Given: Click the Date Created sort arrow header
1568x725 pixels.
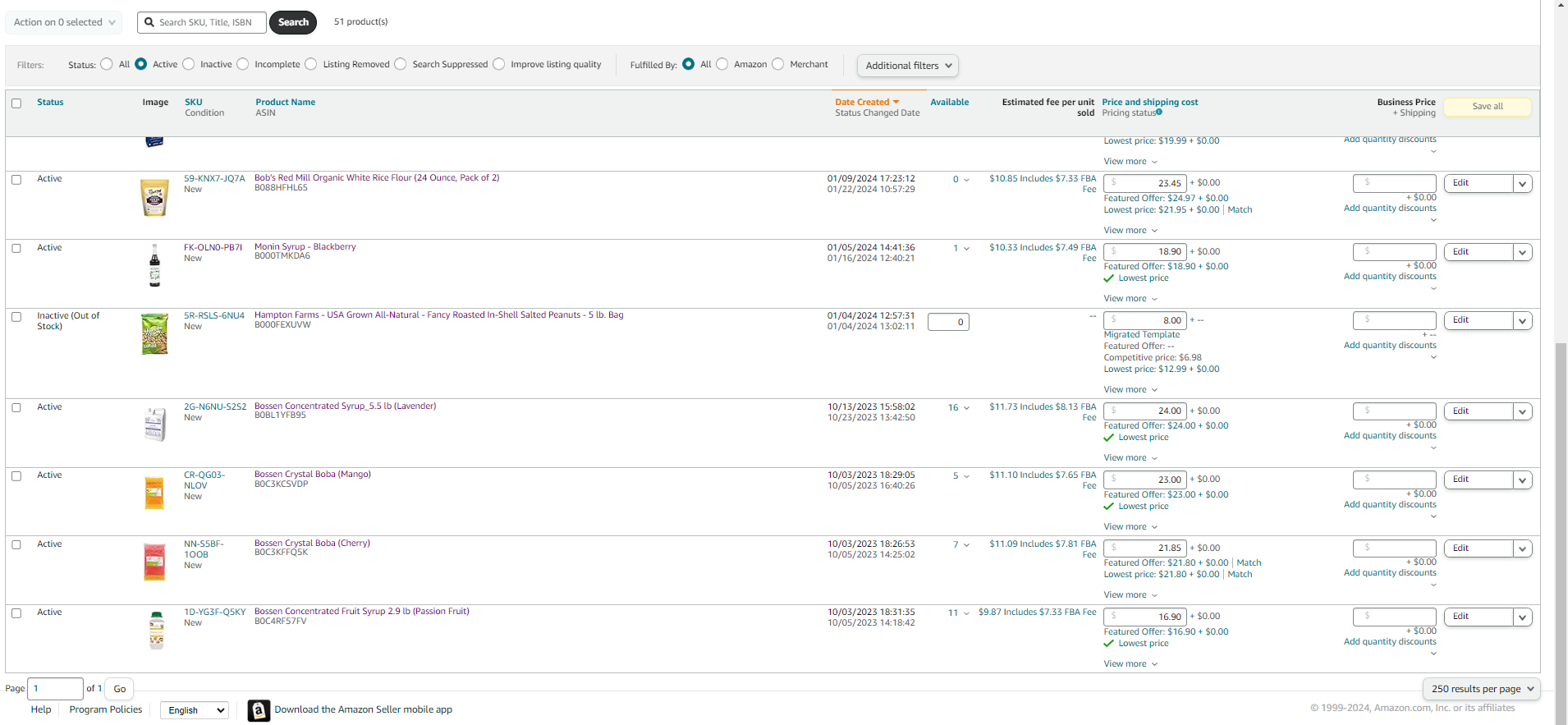Looking at the screenshot, I should (x=867, y=102).
